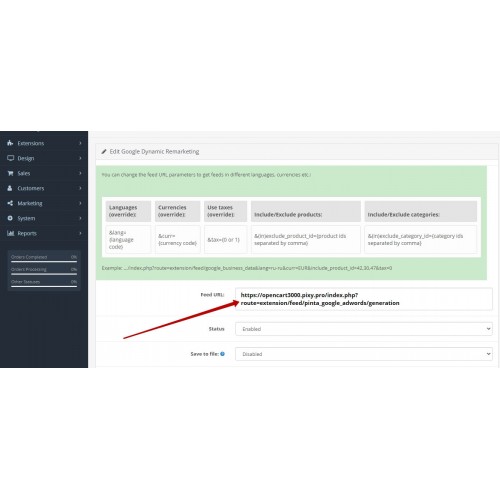Click the Sales shopping cart icon
The image size is (500, 500).
click(10, 173)
